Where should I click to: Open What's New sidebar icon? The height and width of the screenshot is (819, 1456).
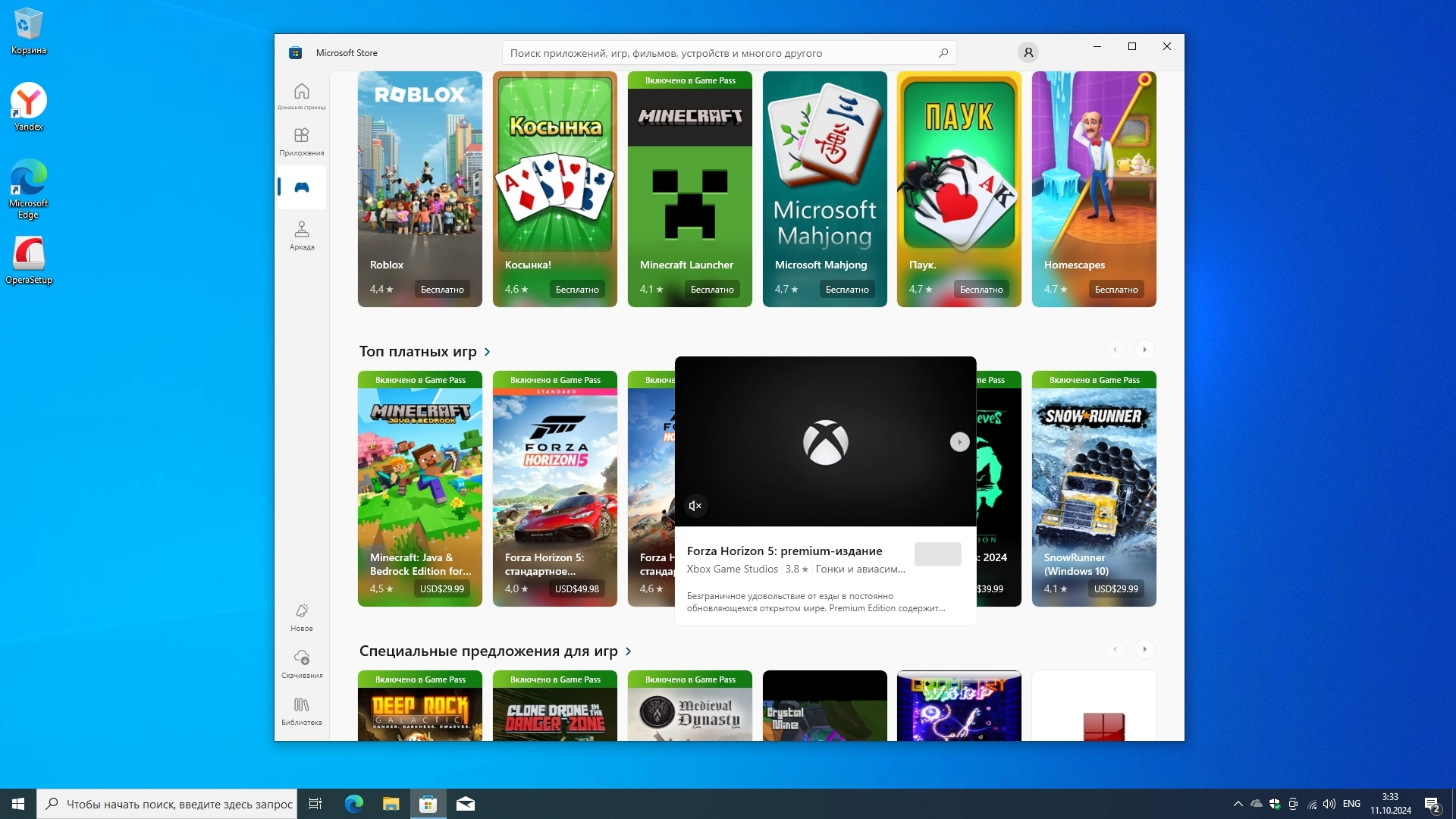pos(302,617)
